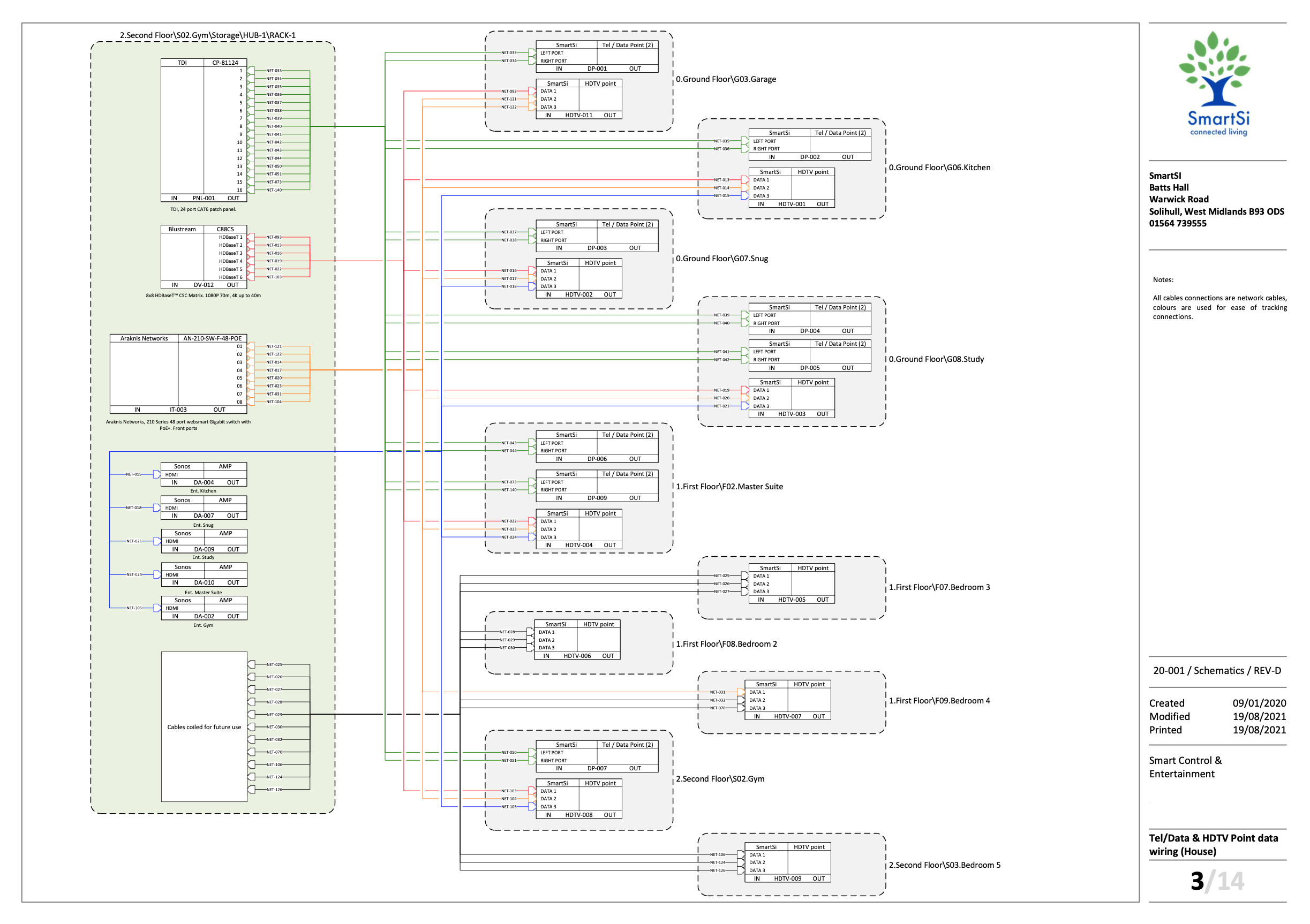Click the C88CS model label

pos(225,229)
